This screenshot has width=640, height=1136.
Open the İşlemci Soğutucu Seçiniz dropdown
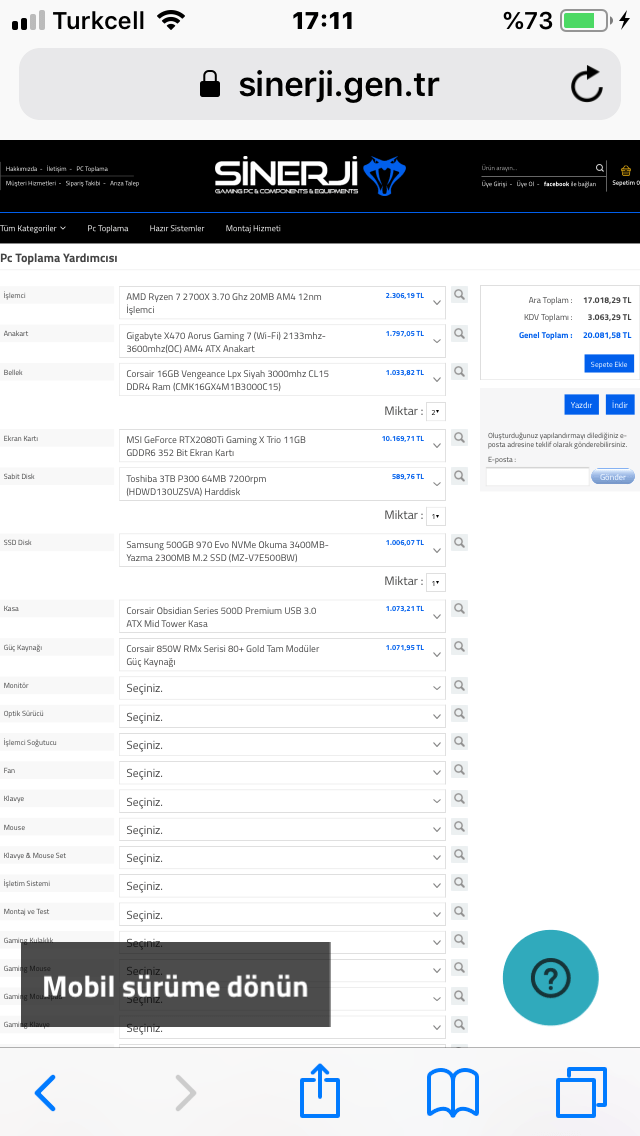click(x=282, y=745)
